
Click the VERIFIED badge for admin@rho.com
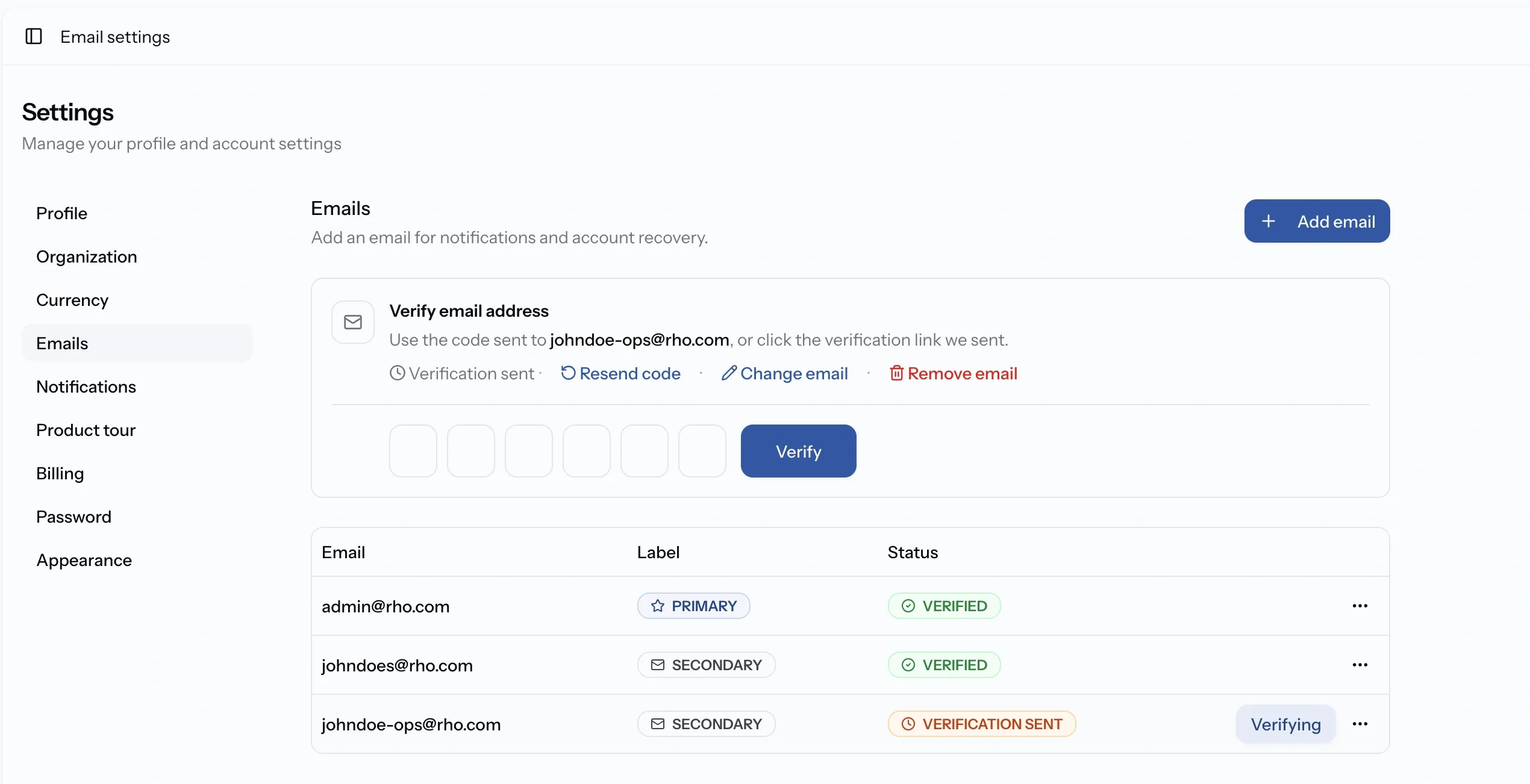pyautogui.click(x=944, y=606)
